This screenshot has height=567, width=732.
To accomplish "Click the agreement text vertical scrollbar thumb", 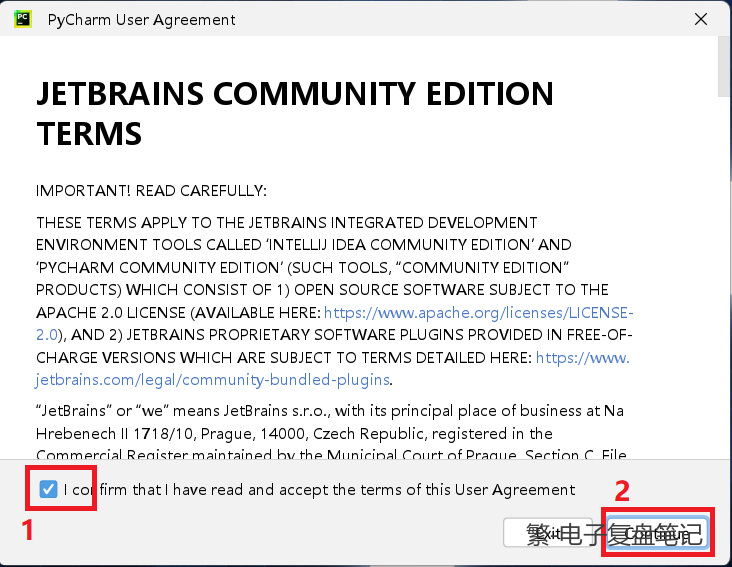I will point(725,66).
